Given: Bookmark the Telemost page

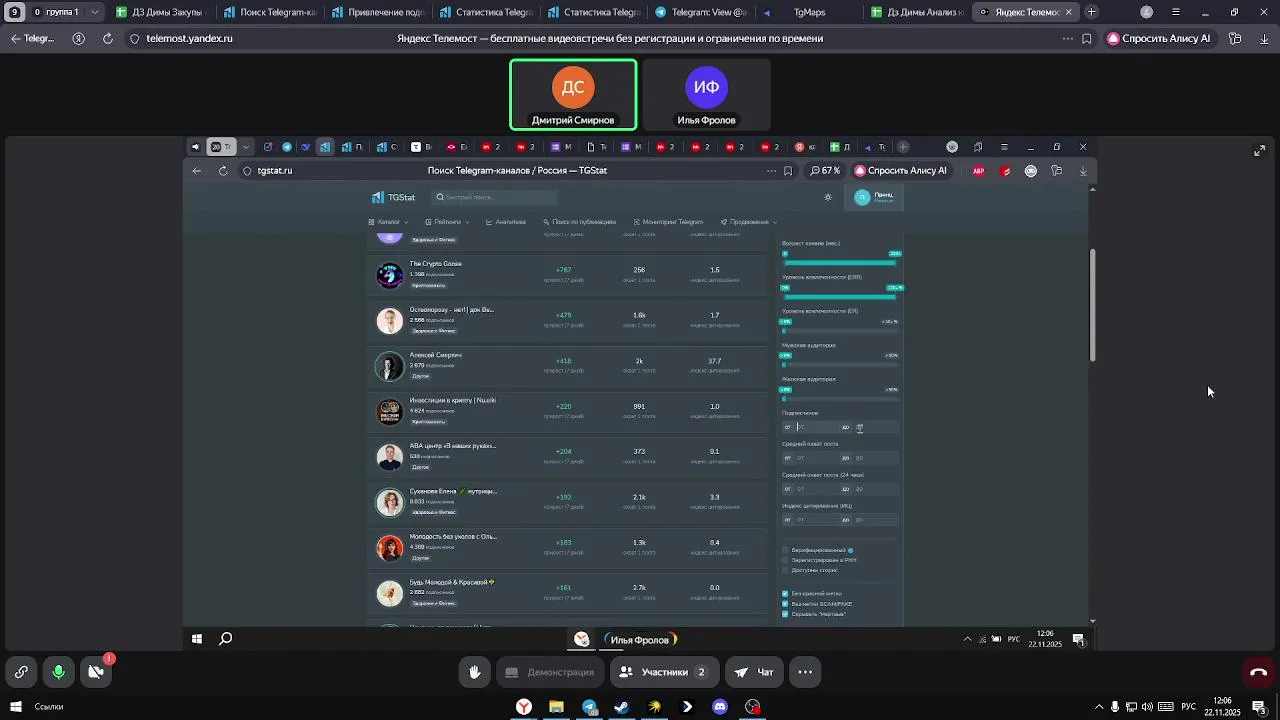Looking at the screenshot, I should click(x=1087, y=38).
